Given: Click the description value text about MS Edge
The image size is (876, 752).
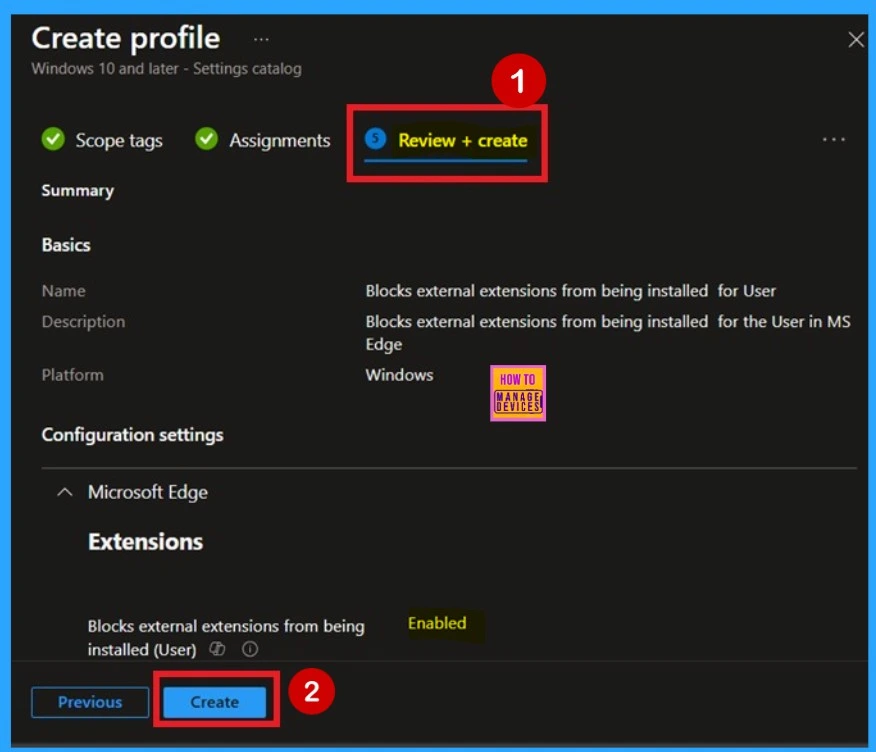Looking at the screenshot, I should tap(608, 333).
